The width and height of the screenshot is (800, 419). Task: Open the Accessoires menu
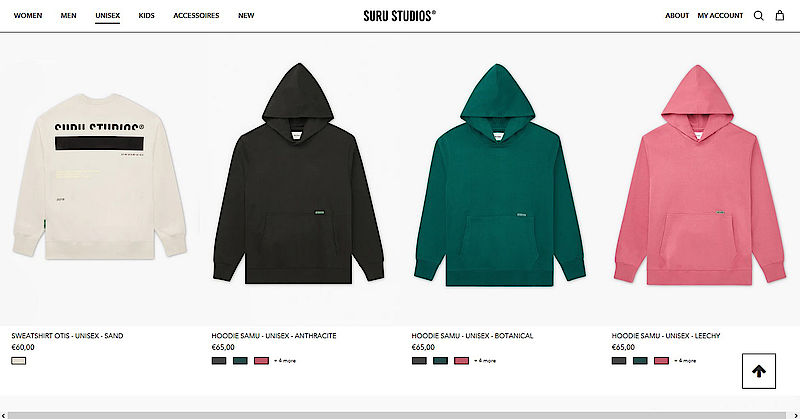[x=196, y=16]
